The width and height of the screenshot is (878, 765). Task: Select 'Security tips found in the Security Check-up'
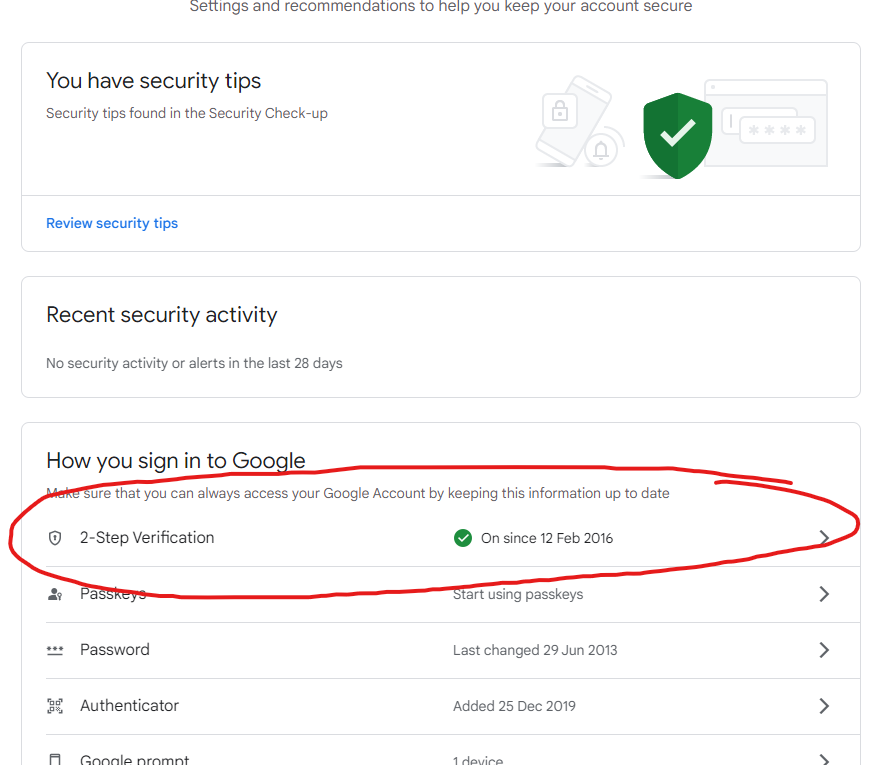tap(186, 113)
